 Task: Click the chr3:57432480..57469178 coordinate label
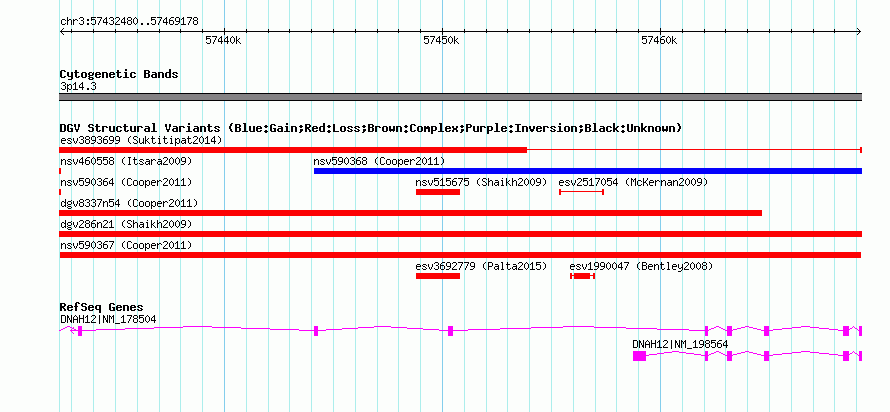tap(129, 22)
